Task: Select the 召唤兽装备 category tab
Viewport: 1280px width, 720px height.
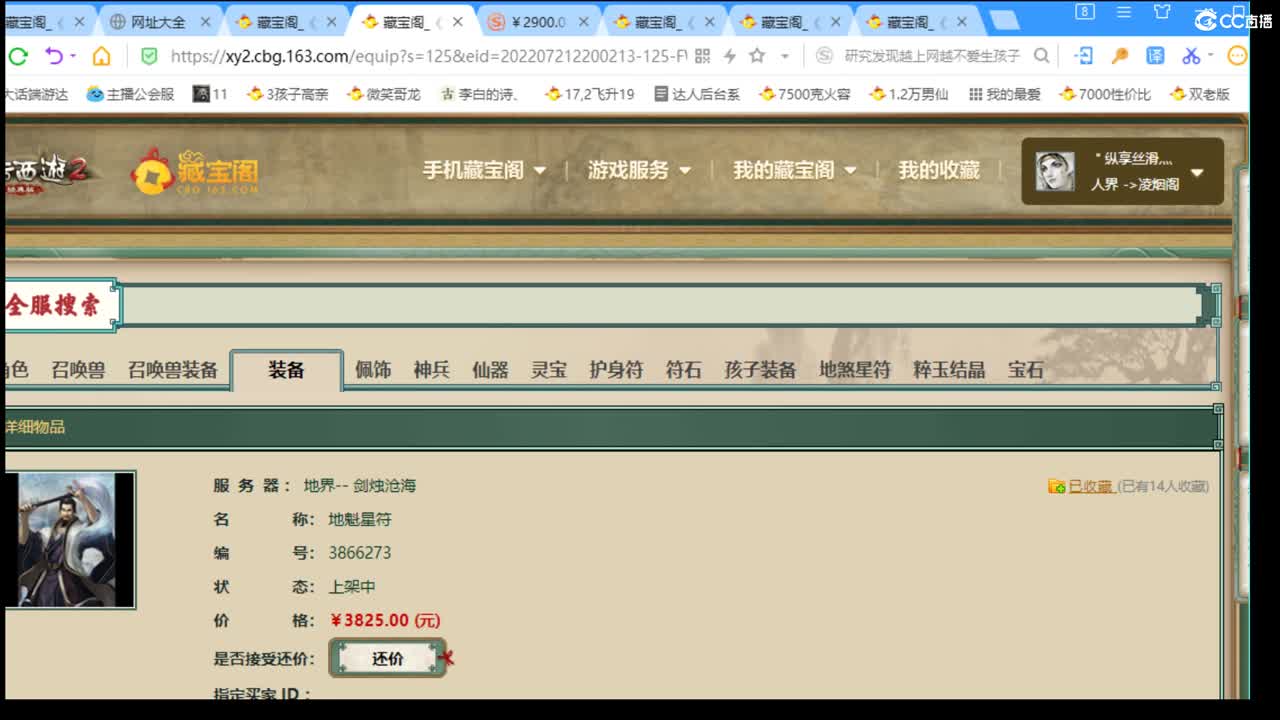Action: click(172, 370)
